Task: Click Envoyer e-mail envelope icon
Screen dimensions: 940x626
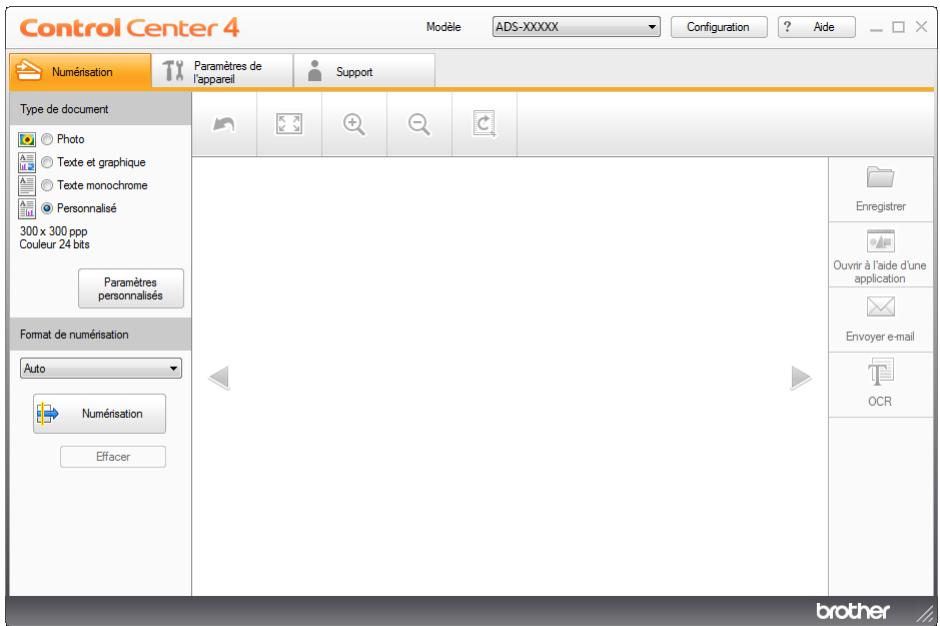Action: point(880,306)
